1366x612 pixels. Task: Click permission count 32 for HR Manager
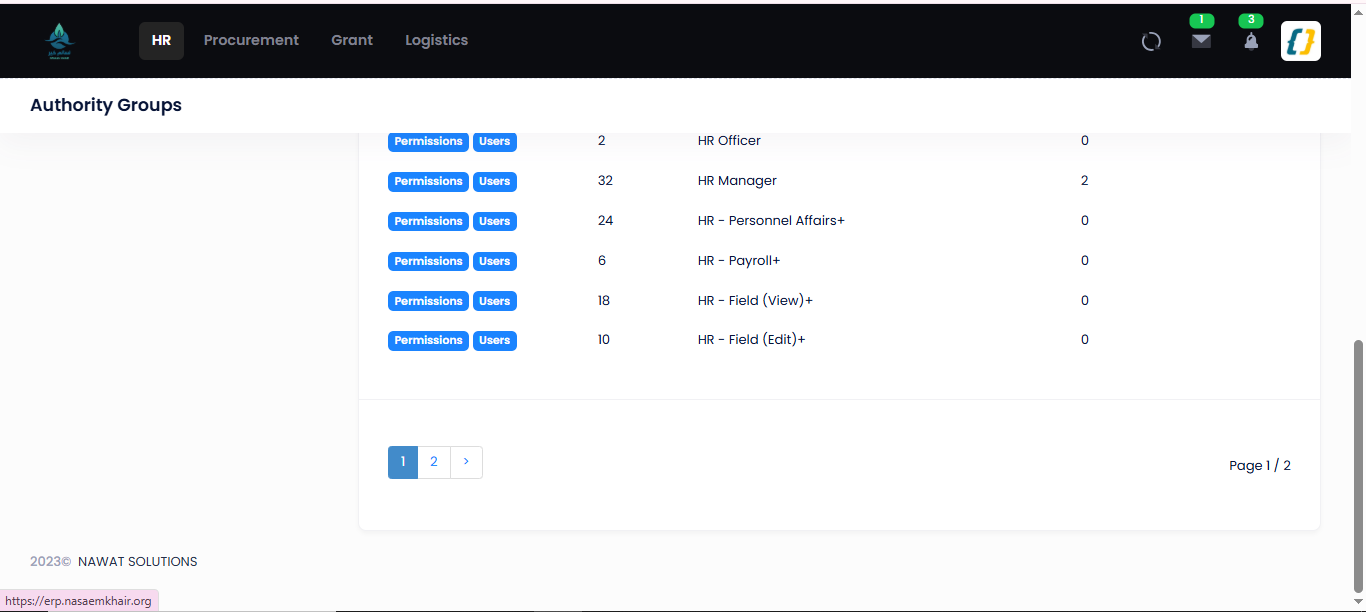(605, 181)
